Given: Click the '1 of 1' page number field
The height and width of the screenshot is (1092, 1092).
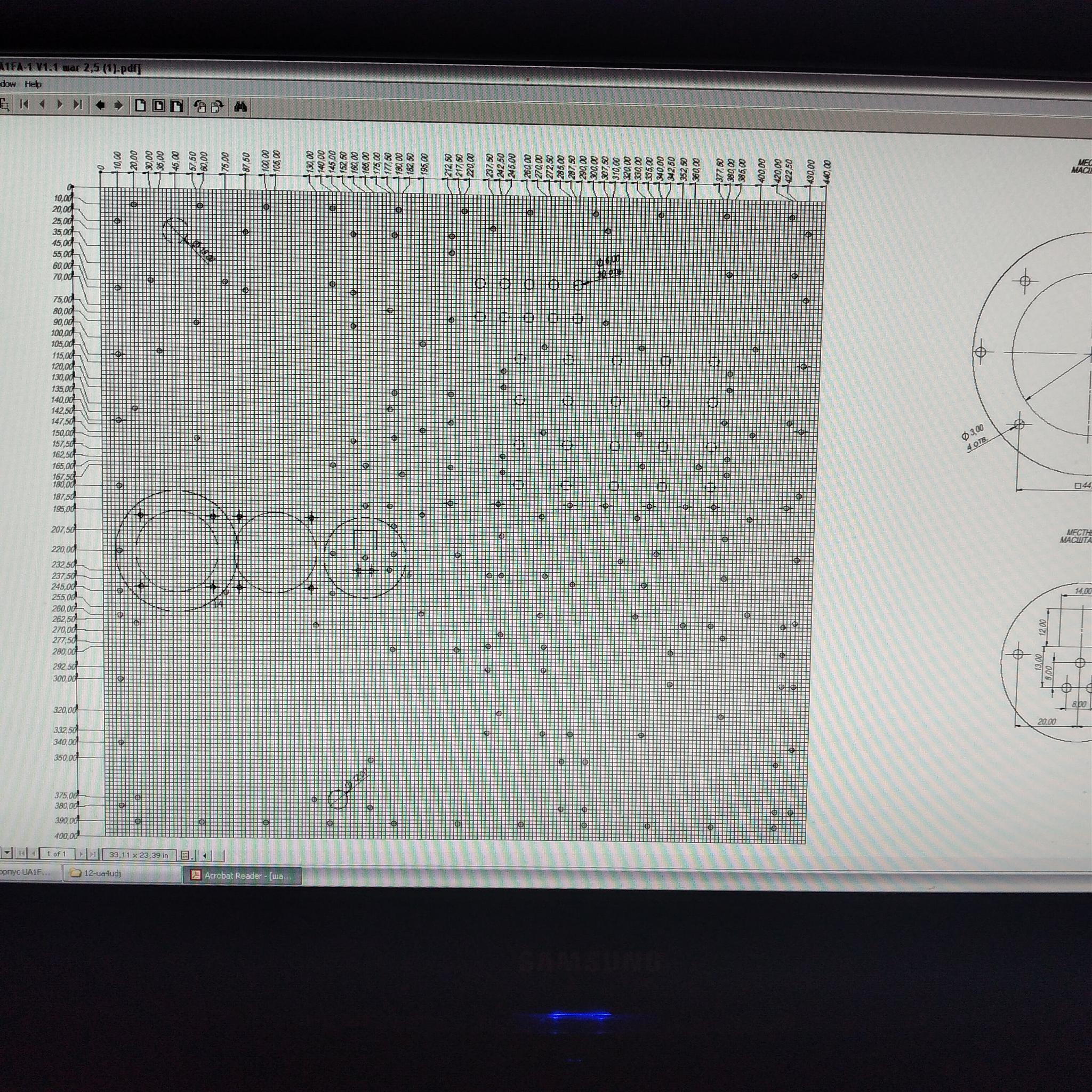Looking at the screenshot, I should point(57,854).
